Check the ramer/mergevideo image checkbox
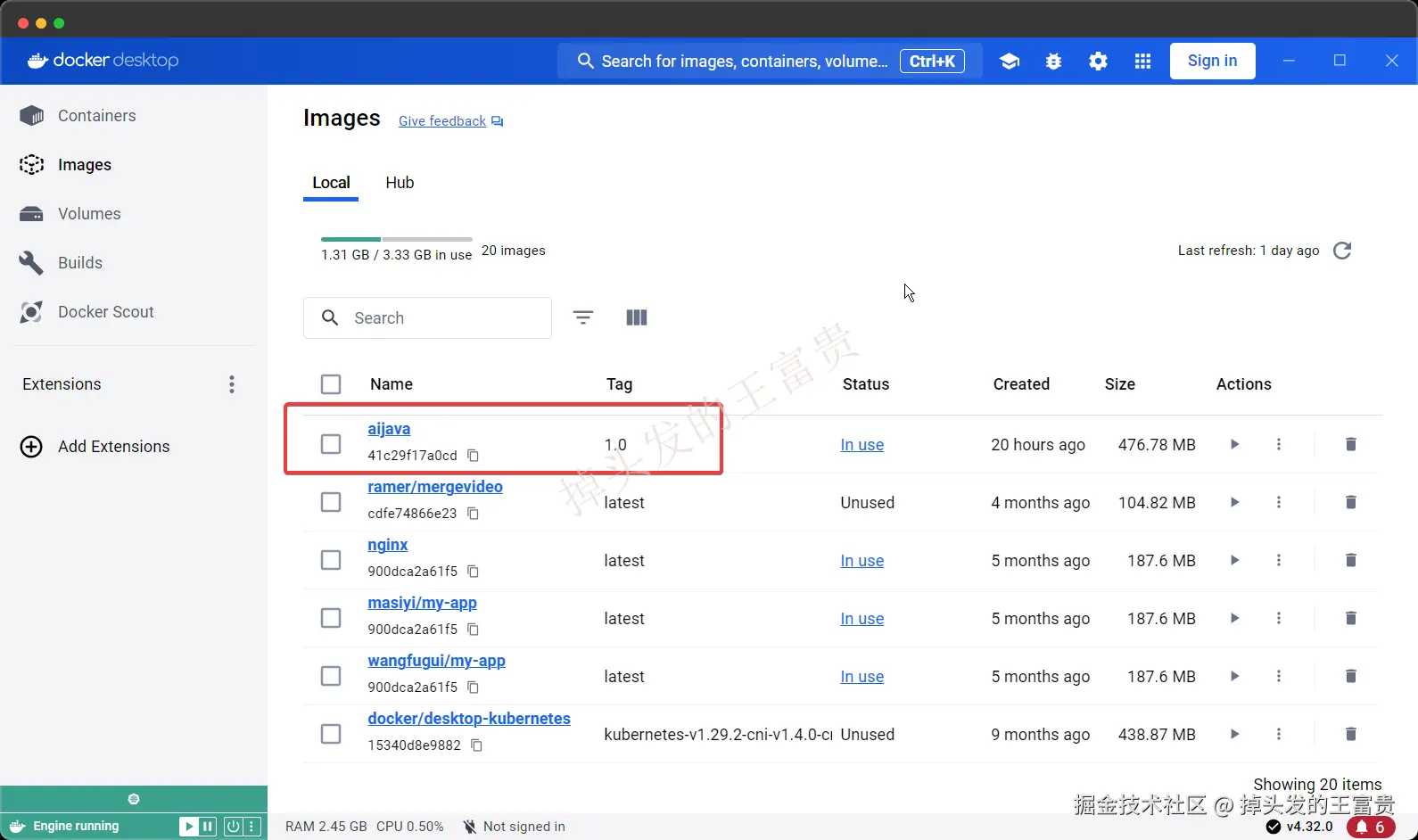 (x=331, y=502)
